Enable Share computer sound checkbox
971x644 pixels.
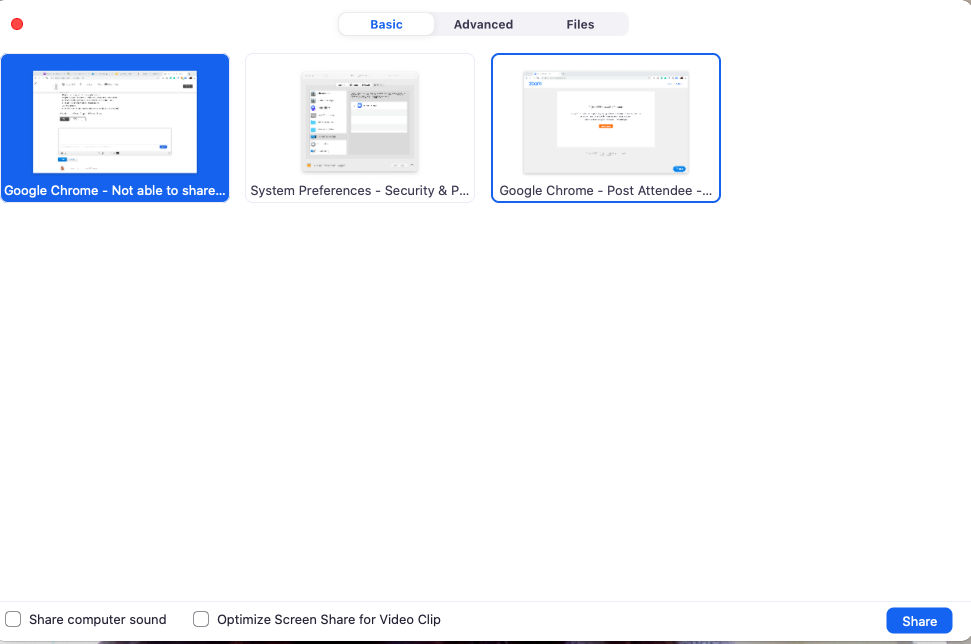tap(13, 619)
